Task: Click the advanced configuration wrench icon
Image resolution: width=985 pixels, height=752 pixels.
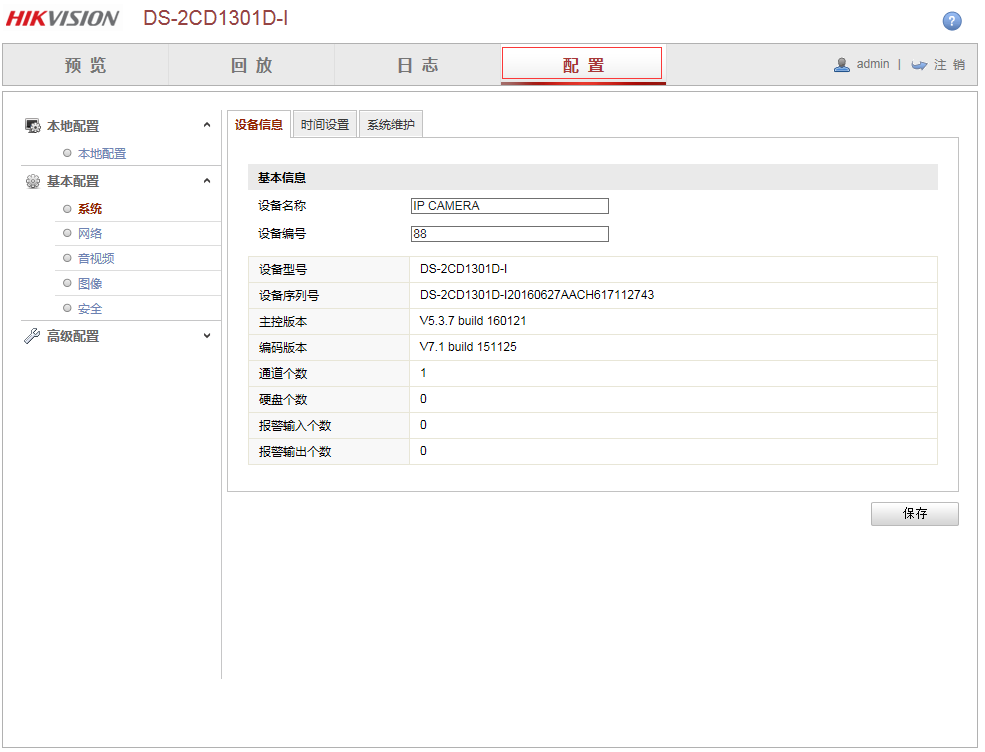Action: click(32, 336)
